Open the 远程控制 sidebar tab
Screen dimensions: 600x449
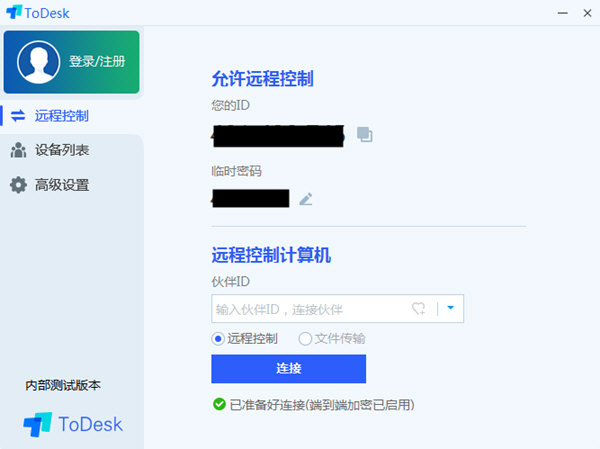tap(62, 116)
